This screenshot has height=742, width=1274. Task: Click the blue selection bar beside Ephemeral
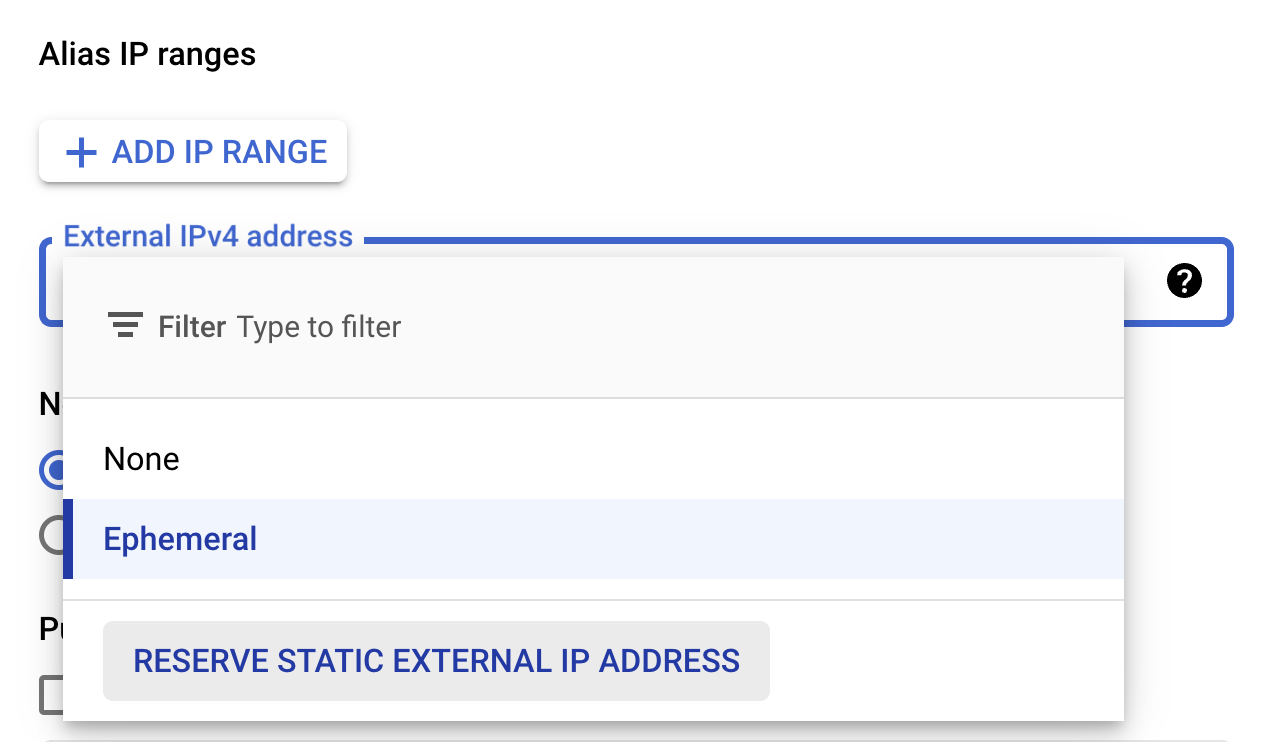pos(68,539)
